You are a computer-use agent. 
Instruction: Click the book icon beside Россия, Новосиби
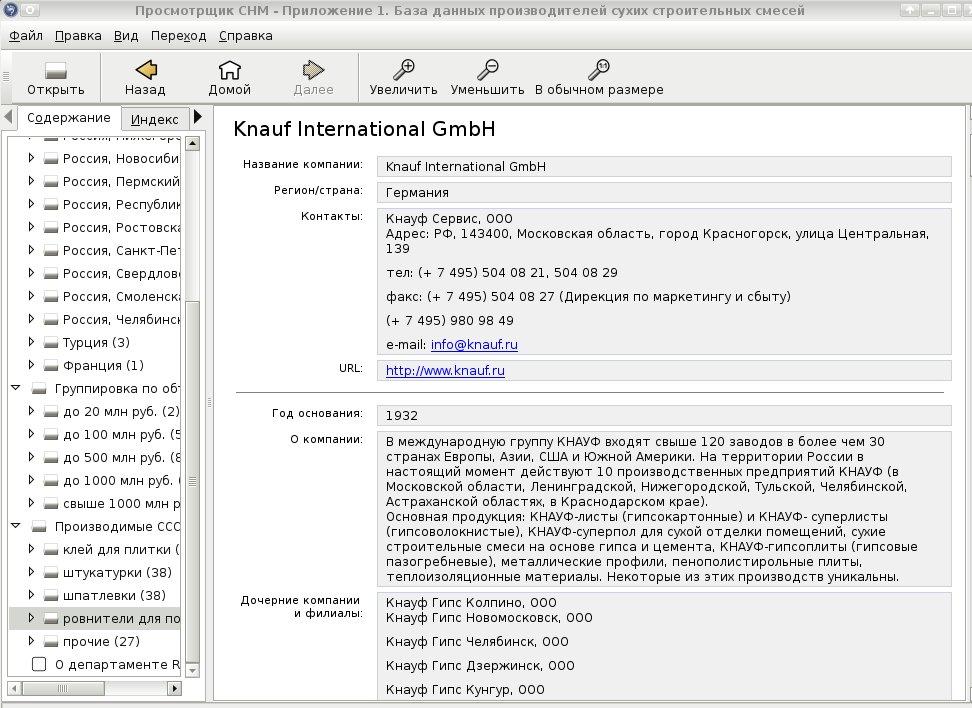click(51, 159)
